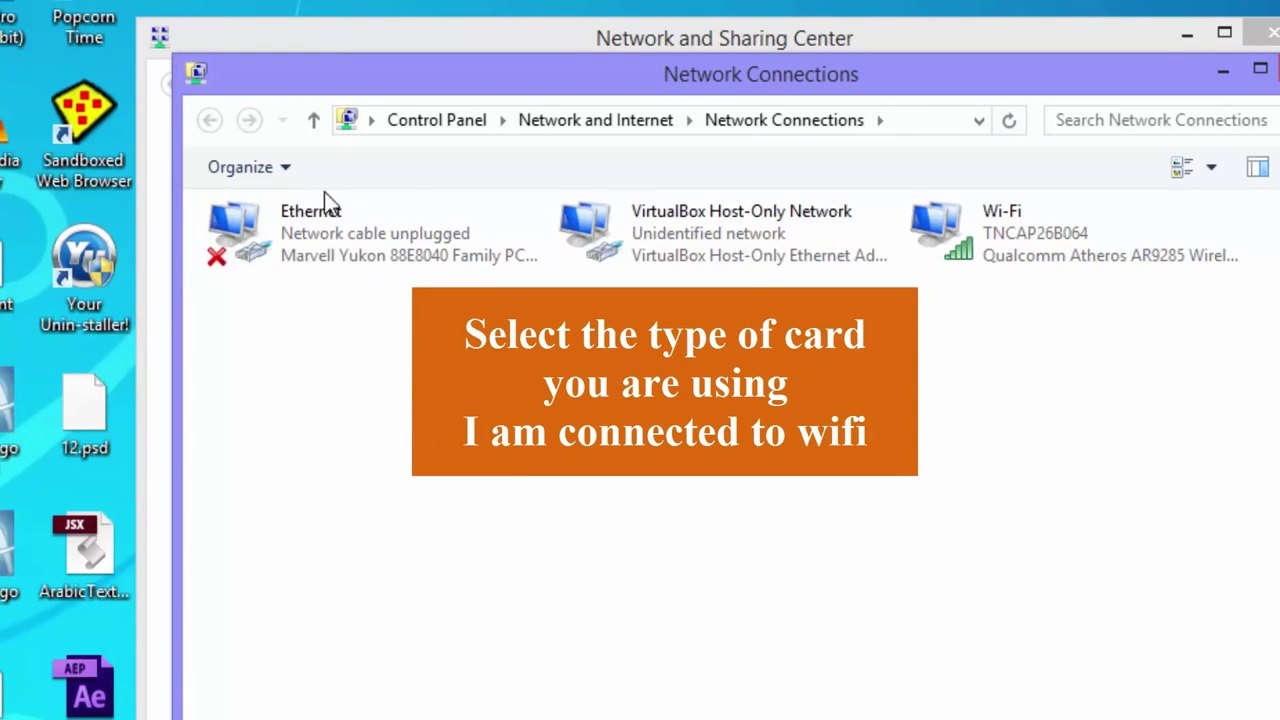Refresh the Network Connections view
Viewport: 1280px width, 720px height.
click(x=1009, y=121)
